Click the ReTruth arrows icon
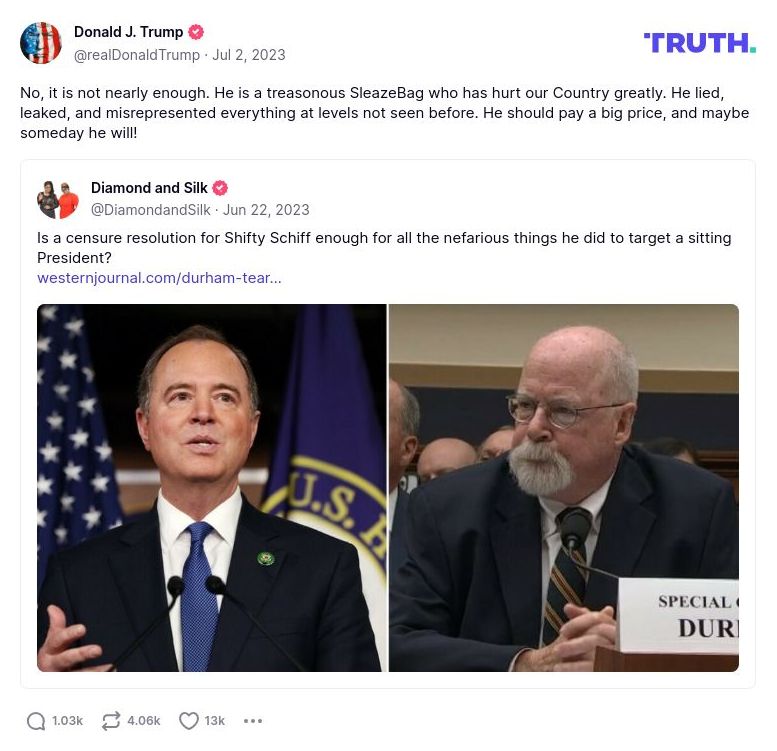The image size is (777, 751). 111,721
